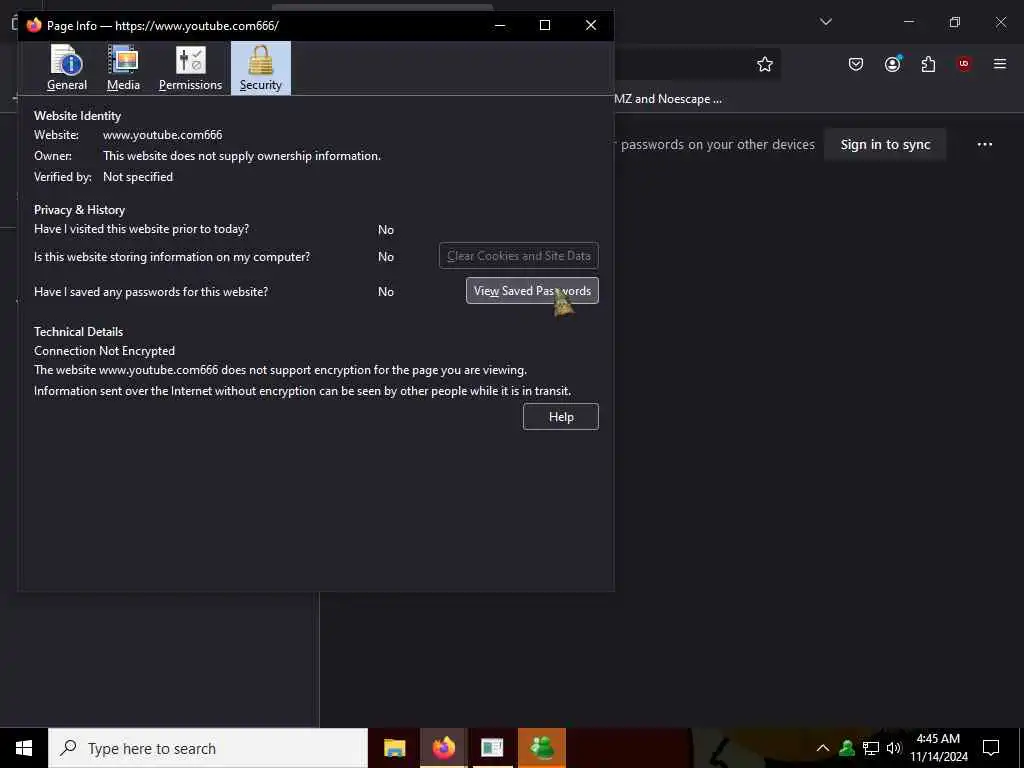Open the clock showing 4:45 AM
1024x768 pixels.
pyautogui.click(x=938, y=748)
